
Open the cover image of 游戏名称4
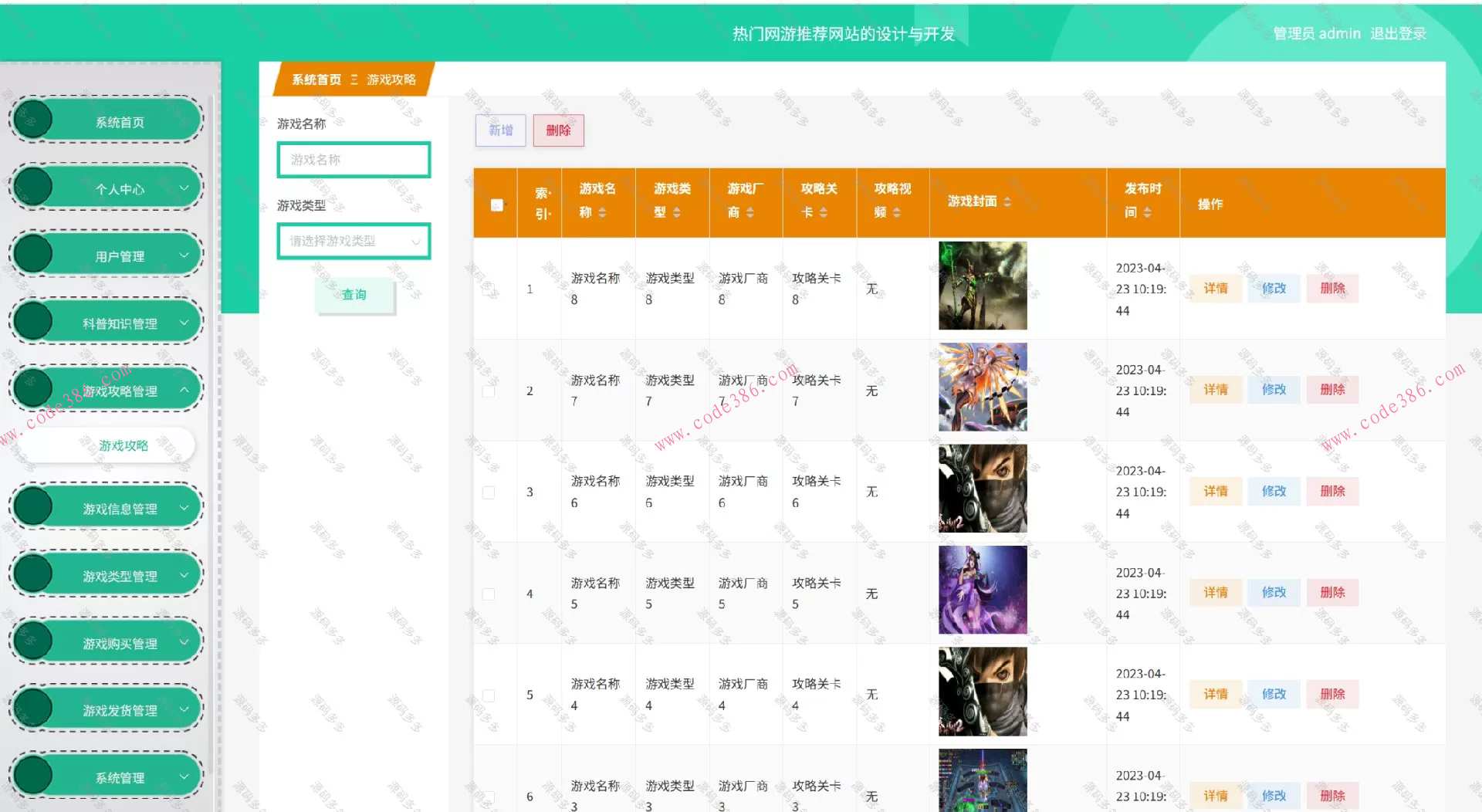click(983, 692)
